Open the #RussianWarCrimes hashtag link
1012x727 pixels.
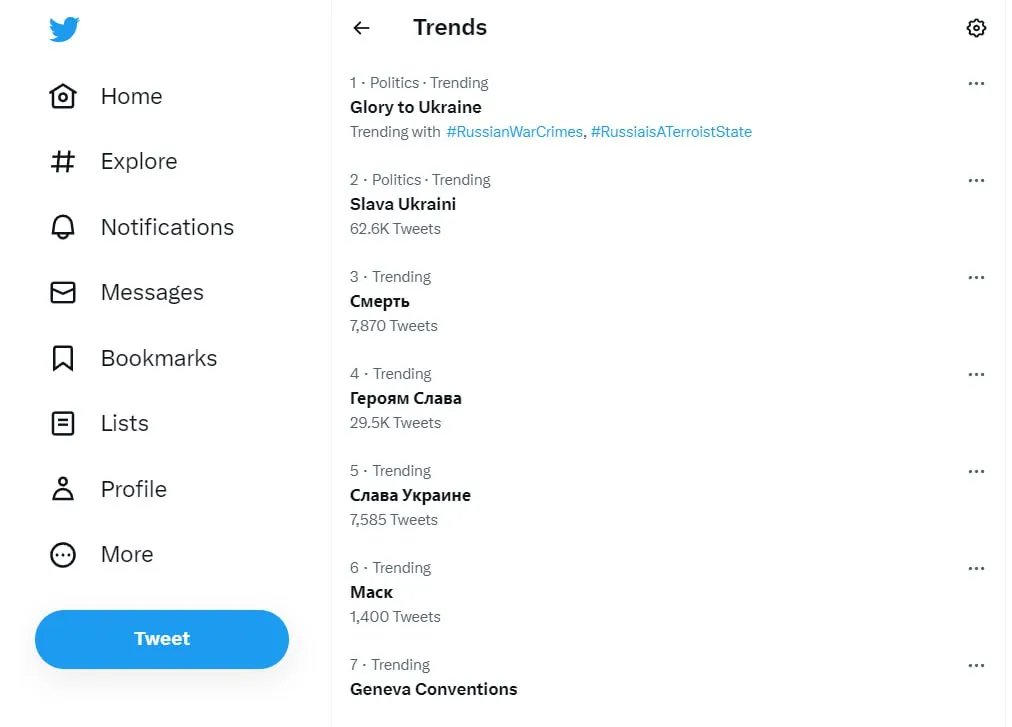pos(514,132)
